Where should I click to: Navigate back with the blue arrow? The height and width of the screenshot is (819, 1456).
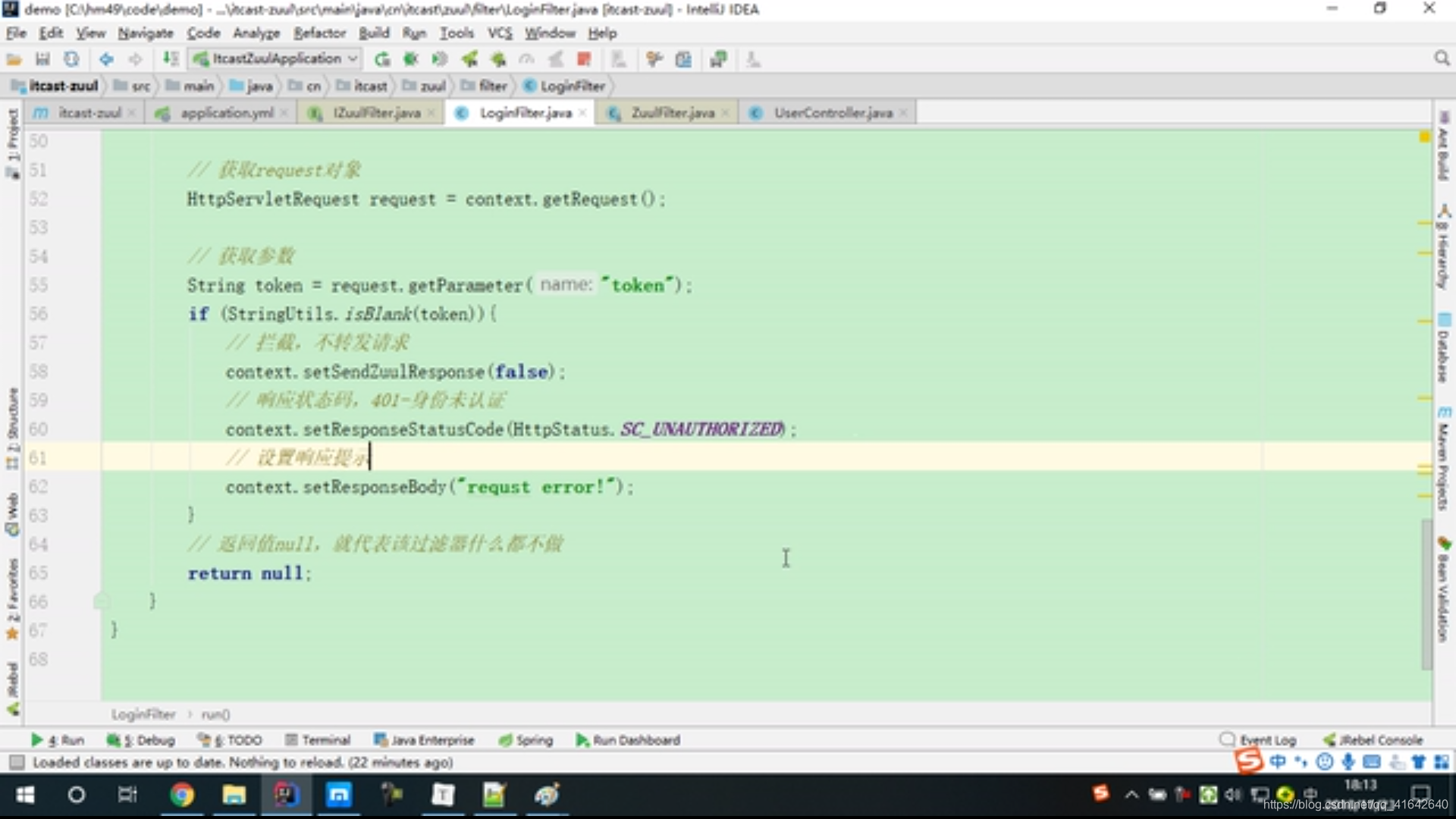tap(106, 59)
